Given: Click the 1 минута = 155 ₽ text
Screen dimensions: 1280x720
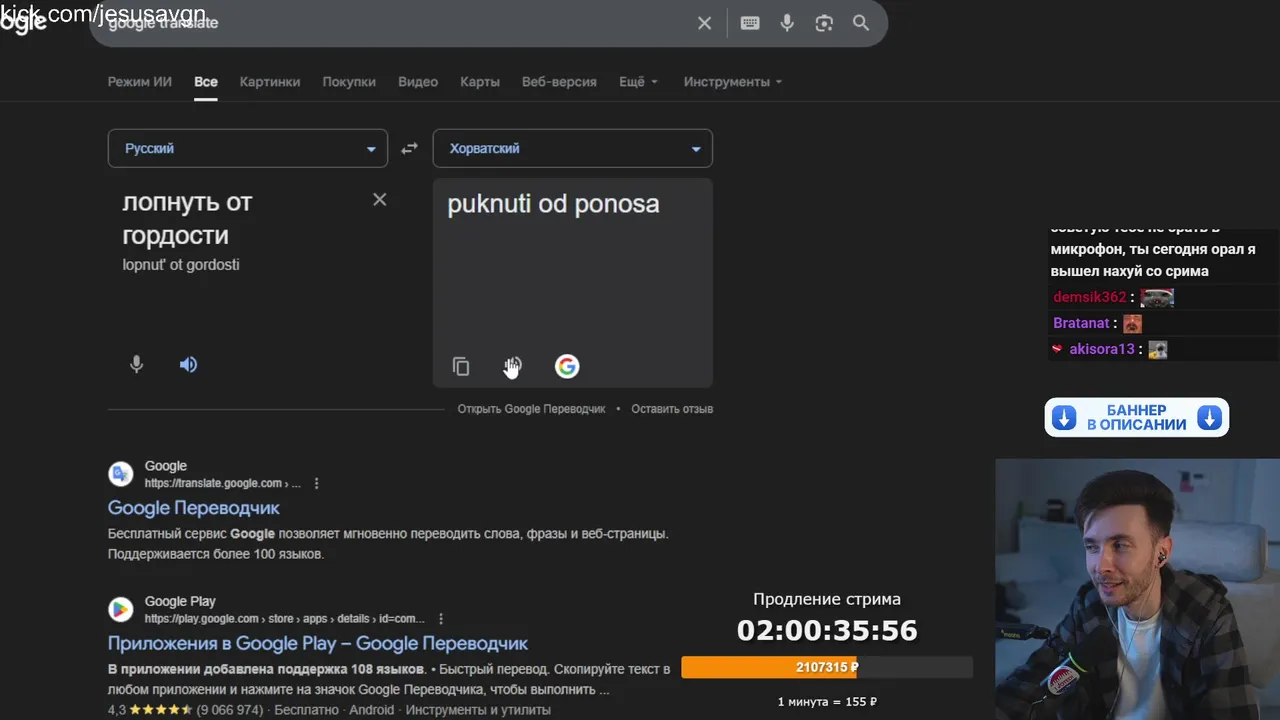Looking at the screenshot, I should 827,702.
